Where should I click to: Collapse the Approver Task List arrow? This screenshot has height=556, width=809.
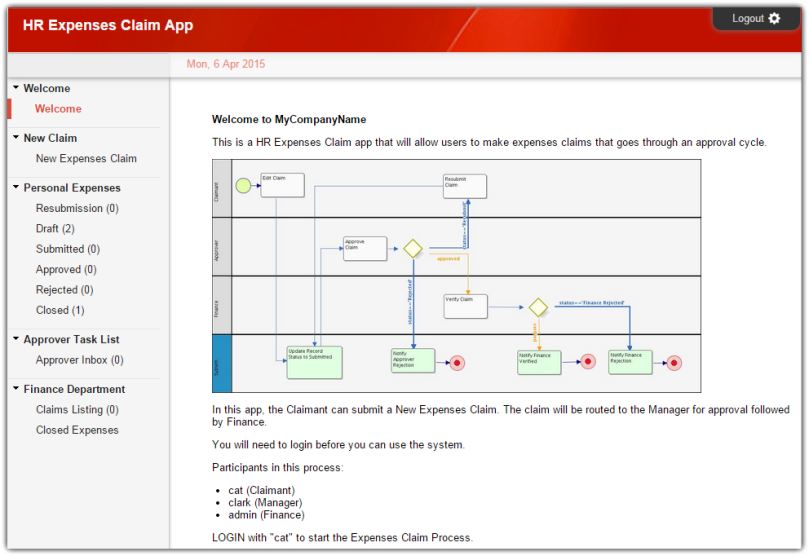pyautogui.click(x=16, y=339)
